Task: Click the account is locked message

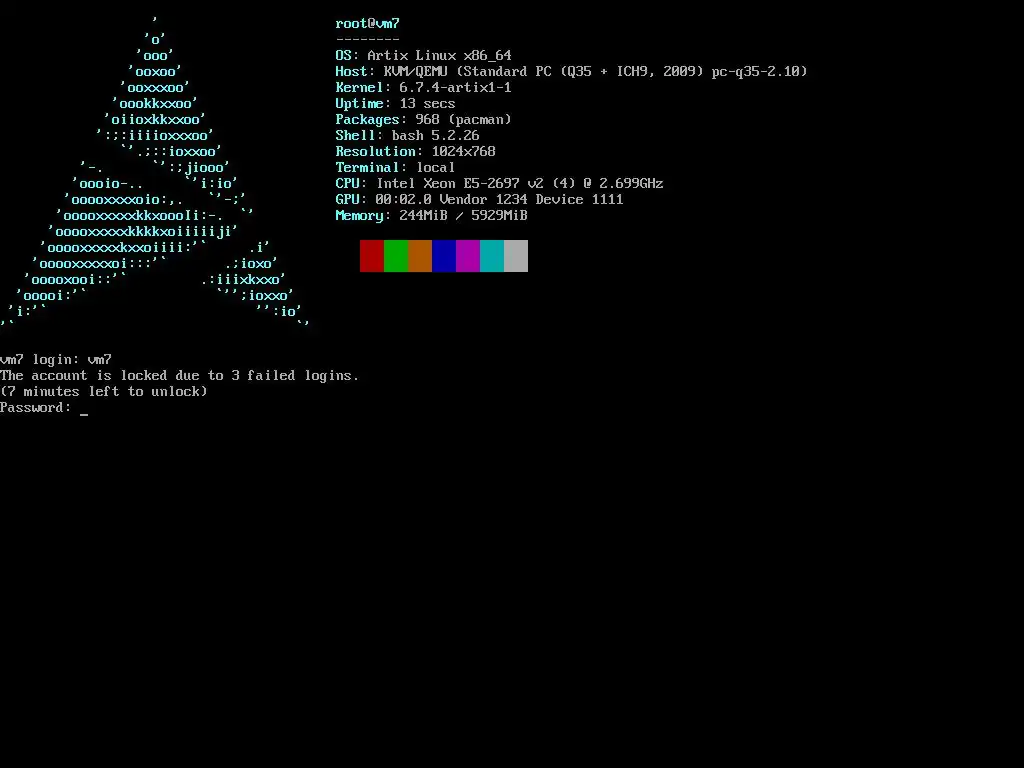Action: 180,376
